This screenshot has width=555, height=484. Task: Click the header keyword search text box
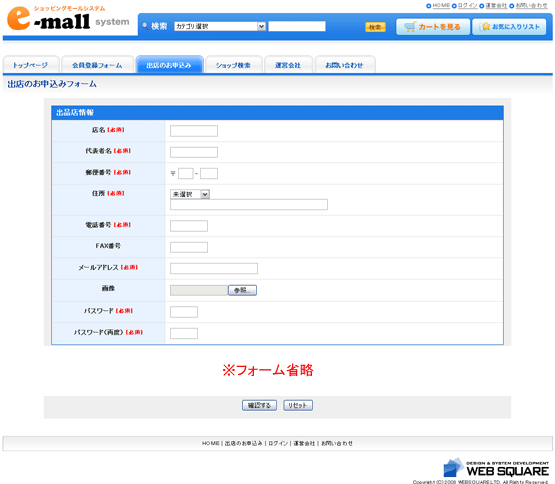point(297,26)
